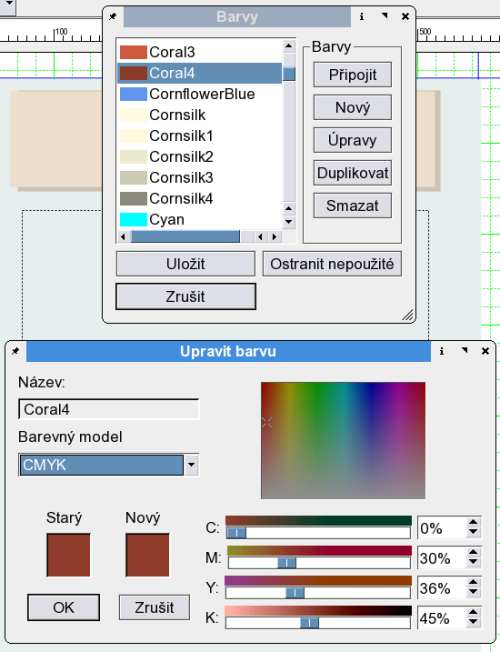Pin the Barvy dialog window
The height and width of the screenshot is (652, 500).
pyautogui.click(x=113, y=17)
